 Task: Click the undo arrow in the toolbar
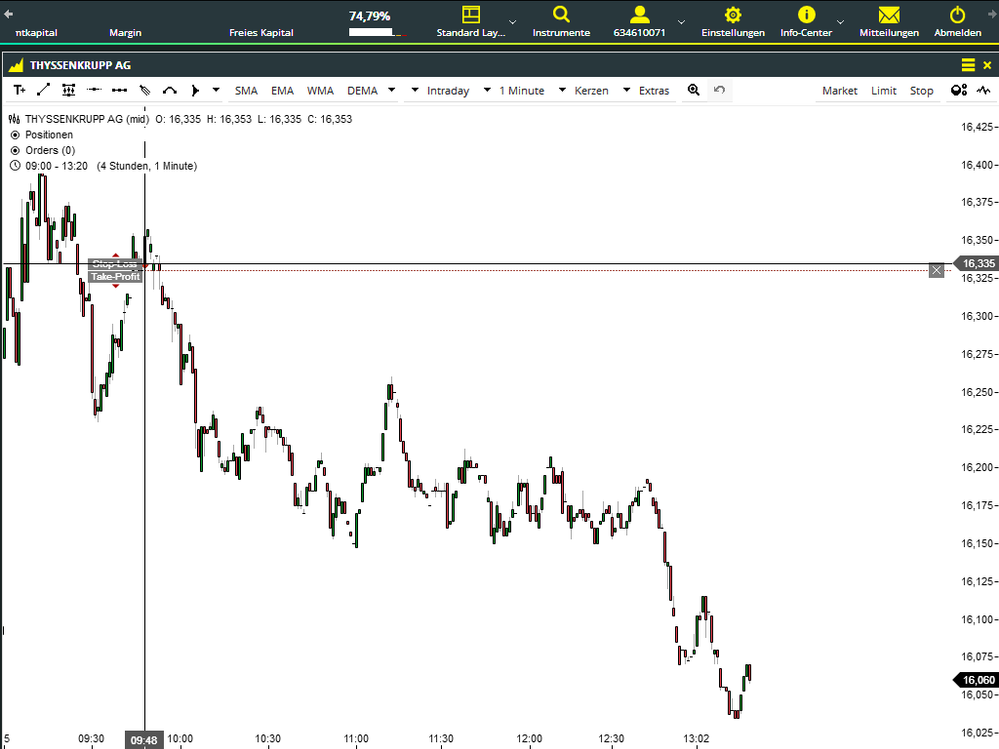point(718,90)
